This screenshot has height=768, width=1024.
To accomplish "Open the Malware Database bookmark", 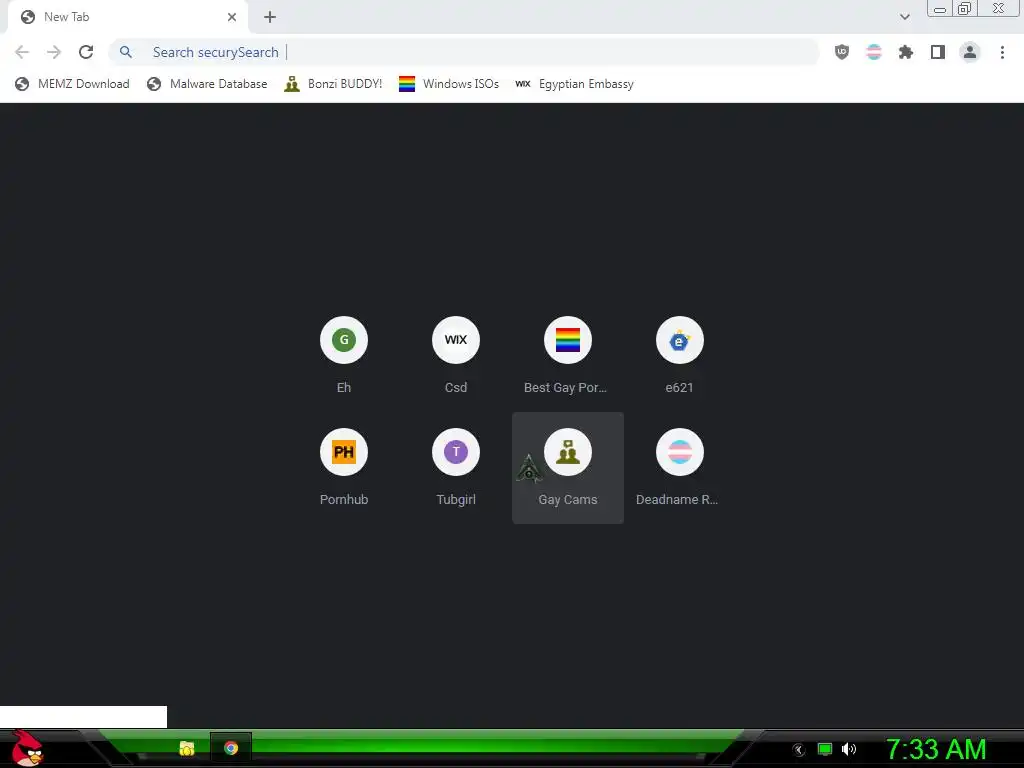I will tap(208, 84).
